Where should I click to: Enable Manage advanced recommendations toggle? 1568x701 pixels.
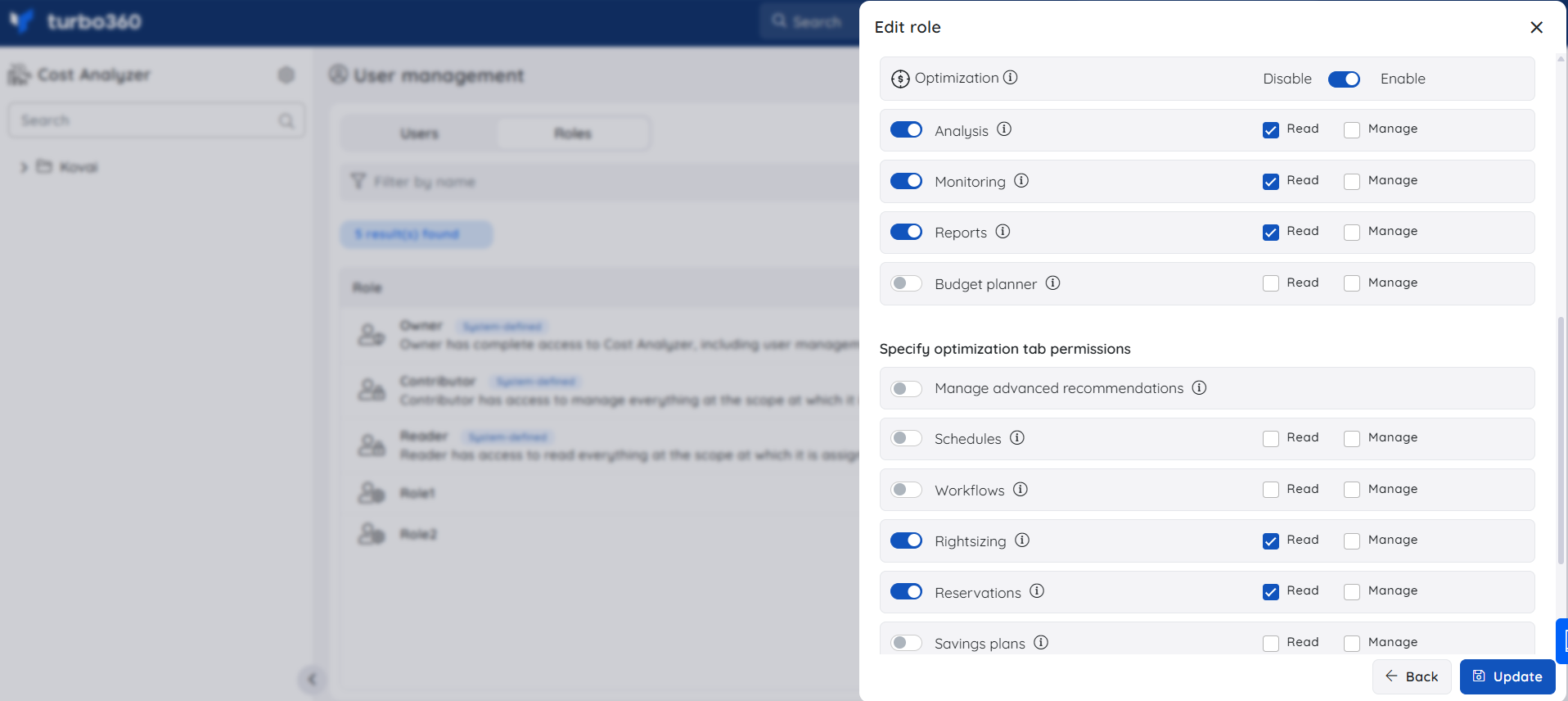906,388
